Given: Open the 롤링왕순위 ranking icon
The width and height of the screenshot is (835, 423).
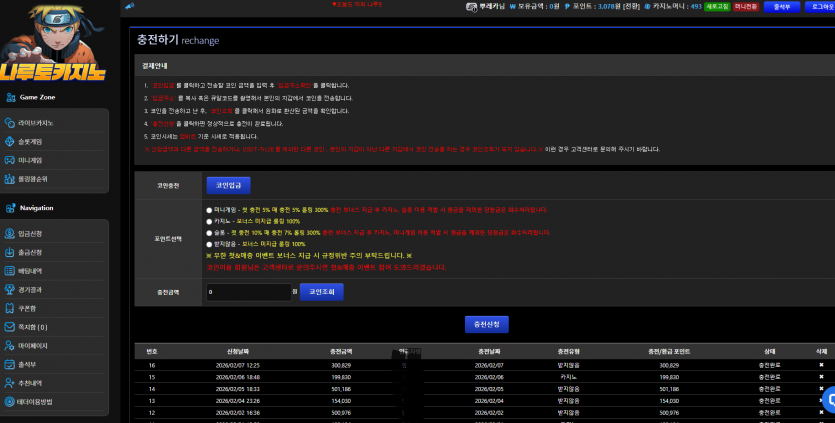Looking at the screenshot, I should [9, 179].
